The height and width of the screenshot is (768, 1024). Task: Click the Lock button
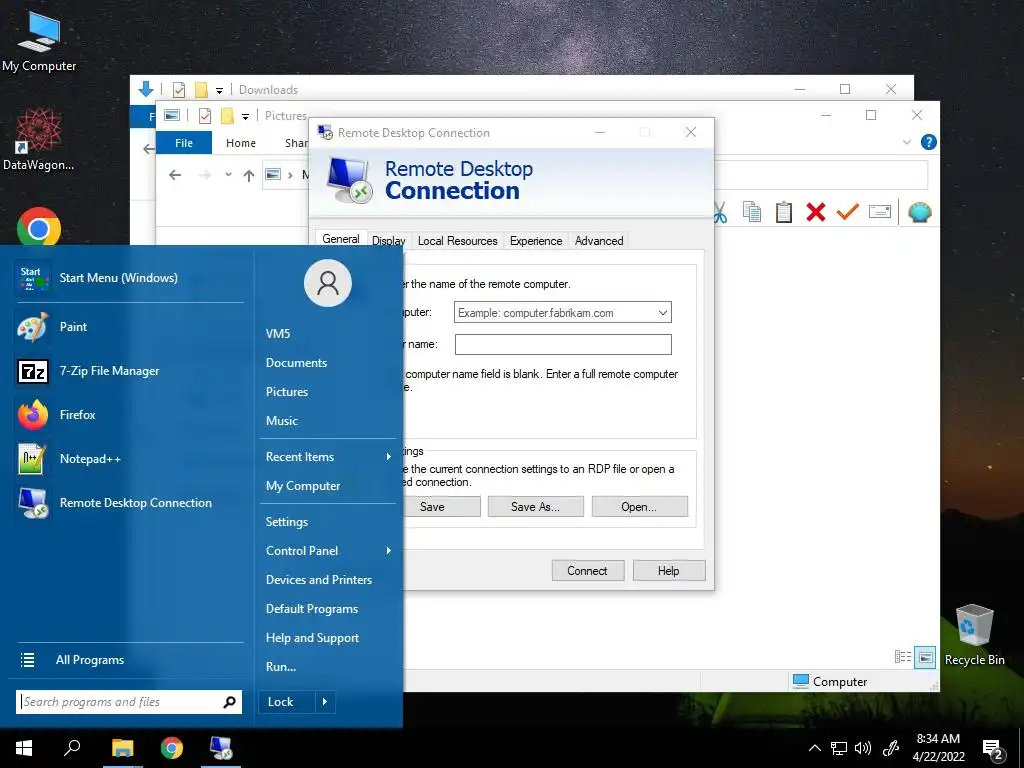point(287,702)
